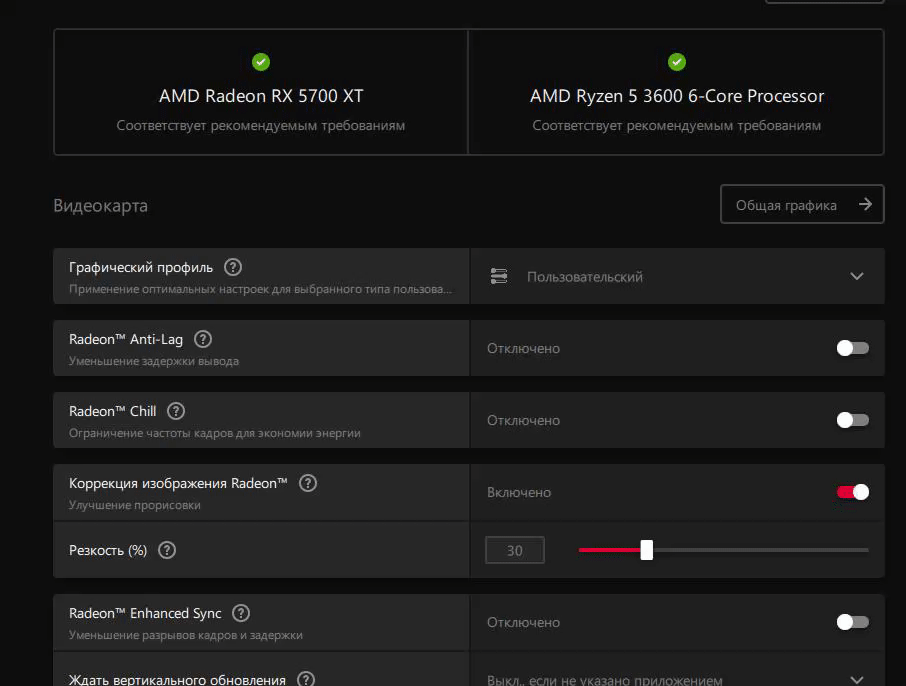This screenshot has height=686, width=906.
Task: Click the arrow icon in Общая графика
Action: pyautogui.click(x=865, y=204)
